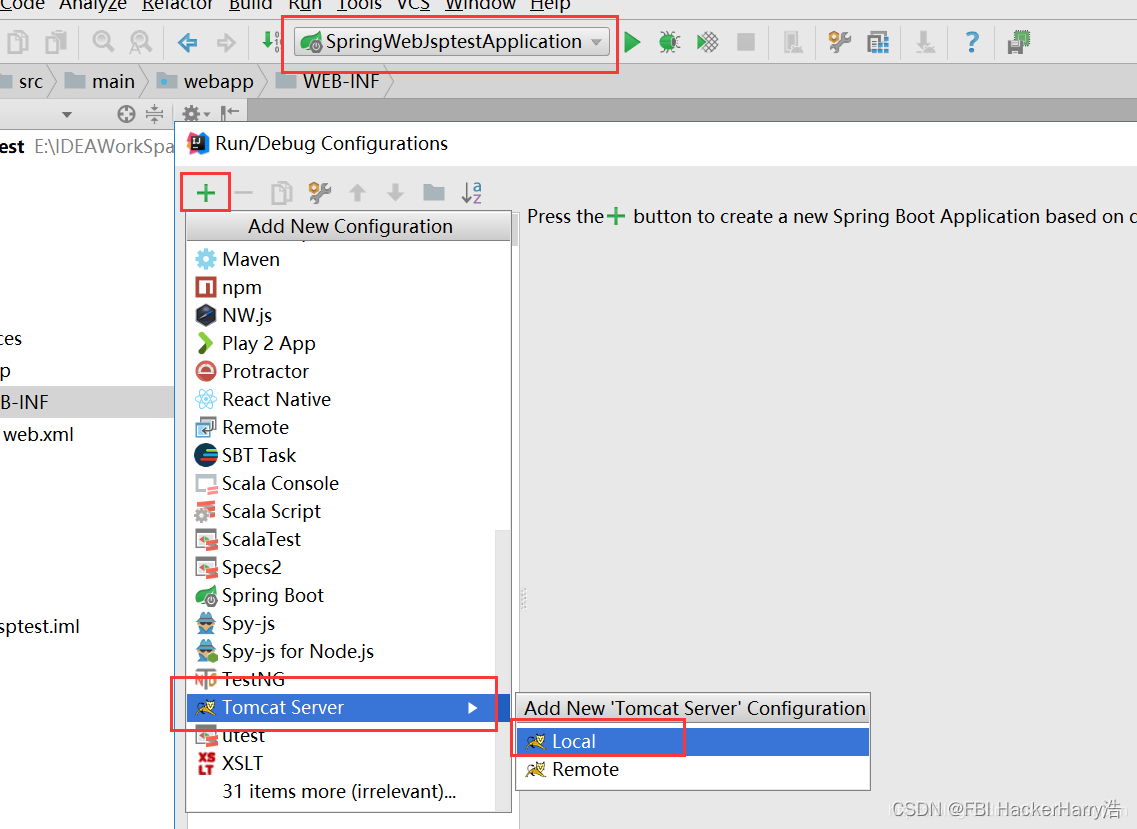Screen dimensions: 1137x829
Task: Open project view dropdown arrow
Action: click(67, 115)
